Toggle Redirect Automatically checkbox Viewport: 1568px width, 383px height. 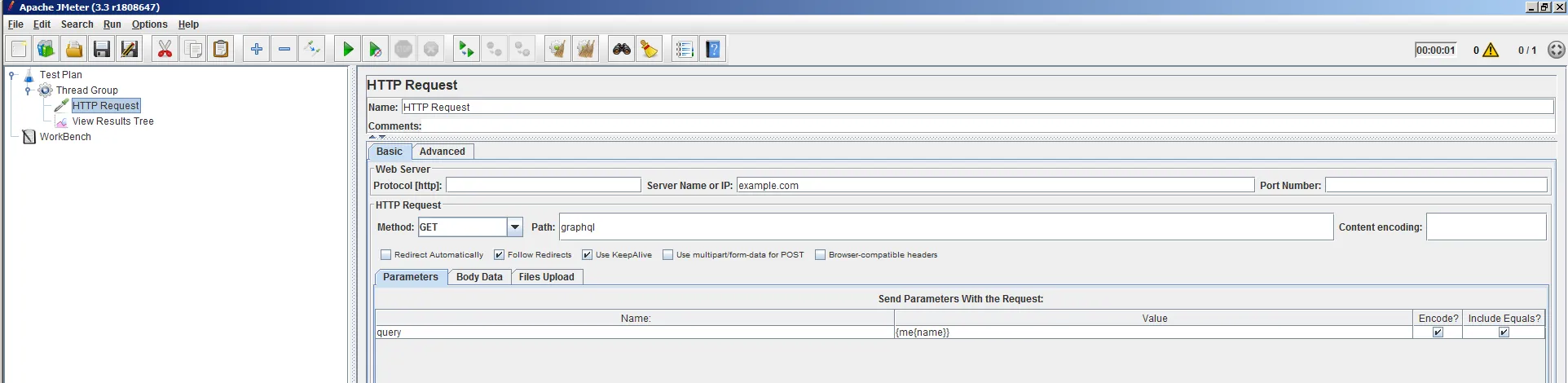(386, 255)
